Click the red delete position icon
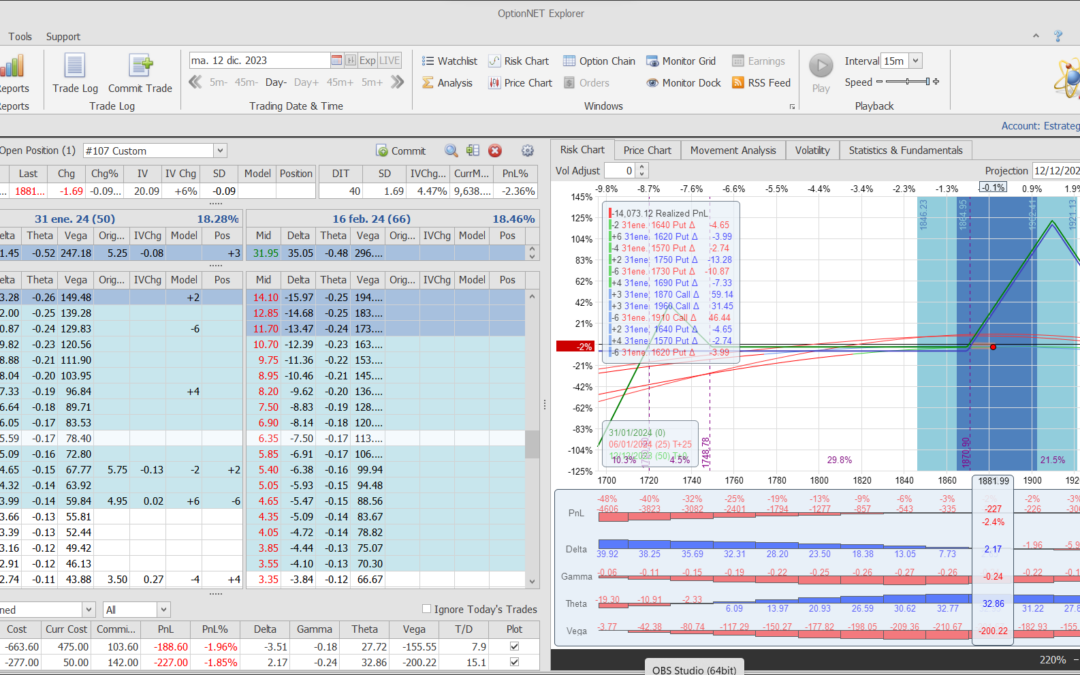Image resolution: width=1080 pixels, height=675 pixels. 495,151
